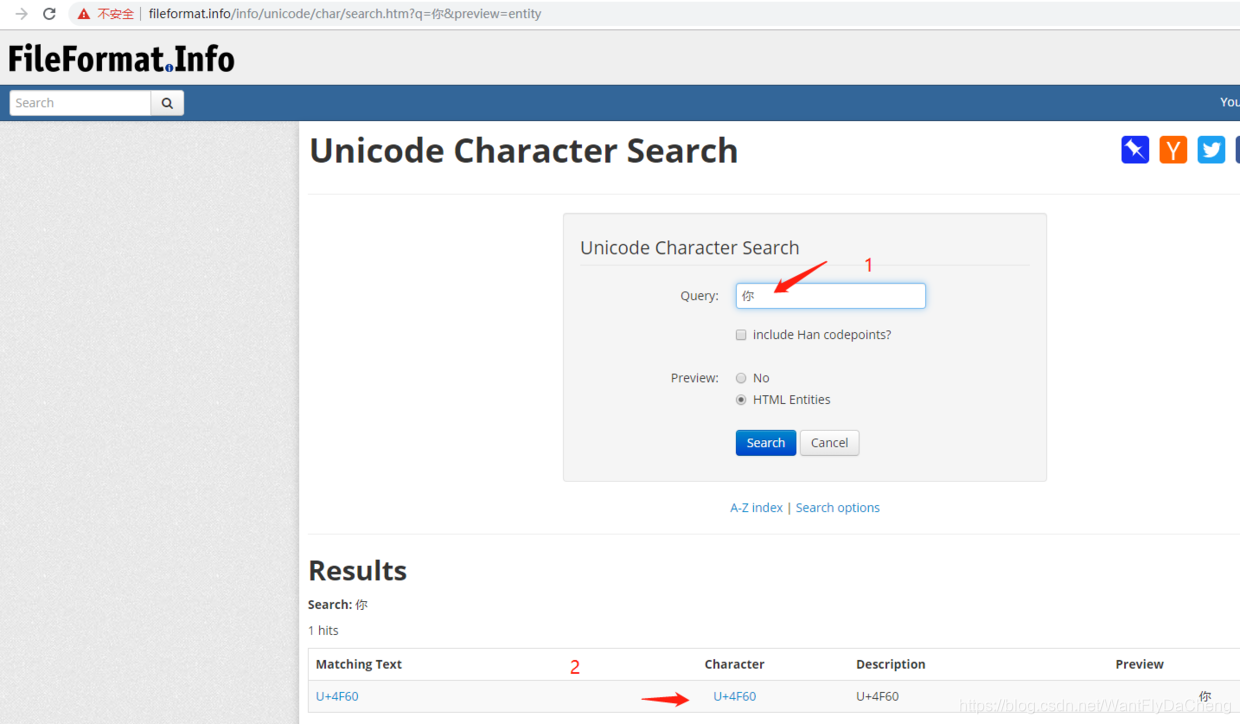
Task: Select HTML Entities preview radio button
Action: pyautogui.click(x=741, y=400)
